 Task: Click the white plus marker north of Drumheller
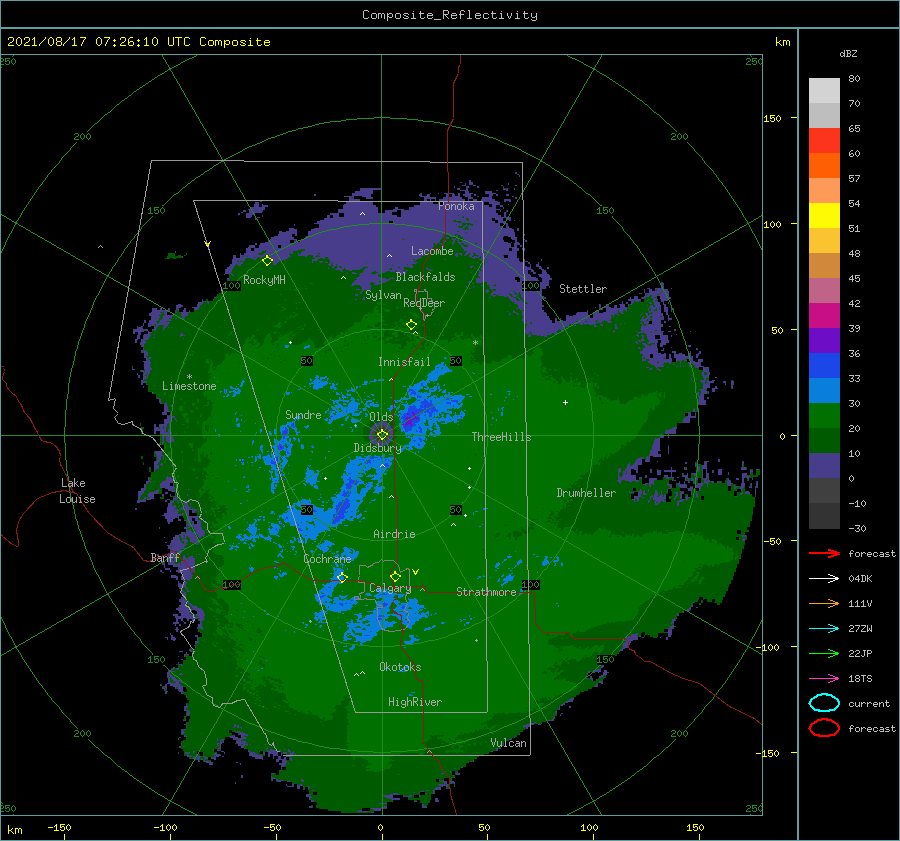tap(565, 402)
